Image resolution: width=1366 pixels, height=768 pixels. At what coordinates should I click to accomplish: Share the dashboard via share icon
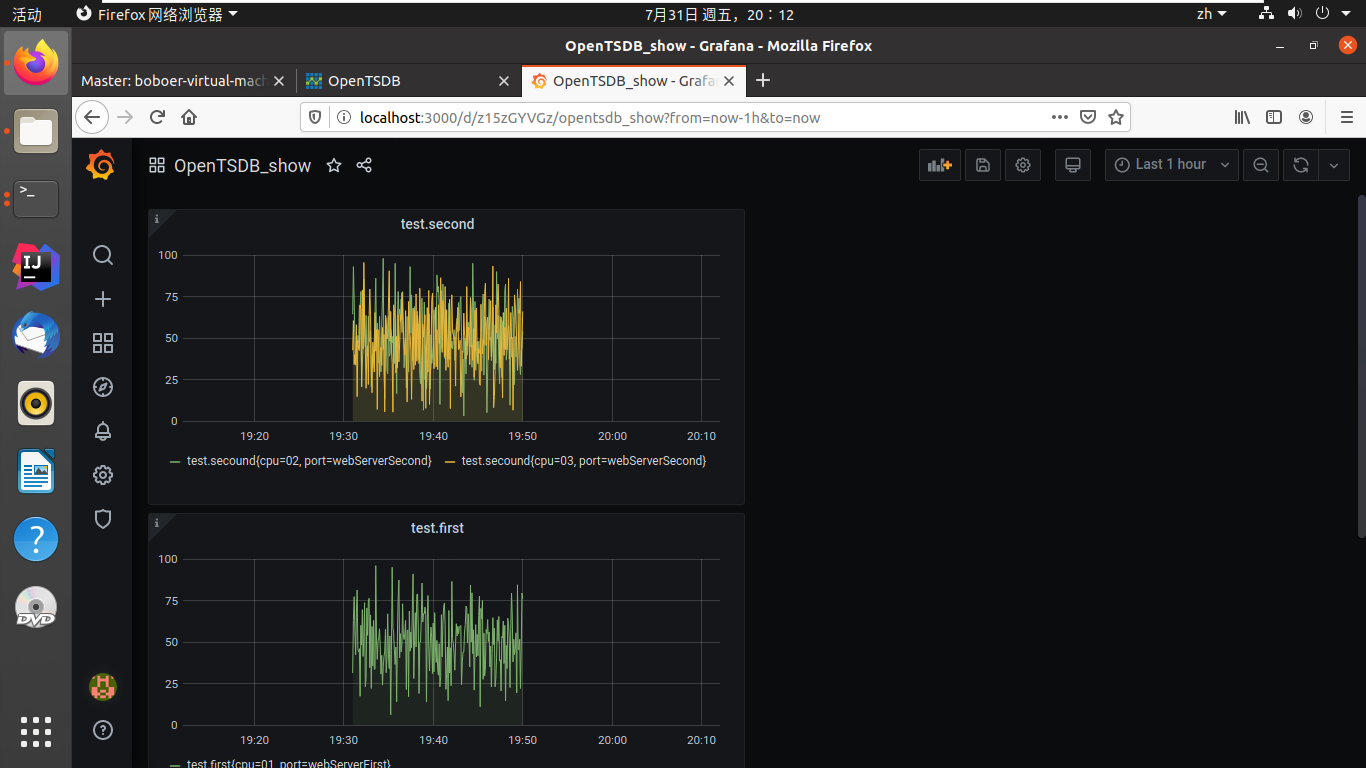pyautogui.click(x=364, y=165)
